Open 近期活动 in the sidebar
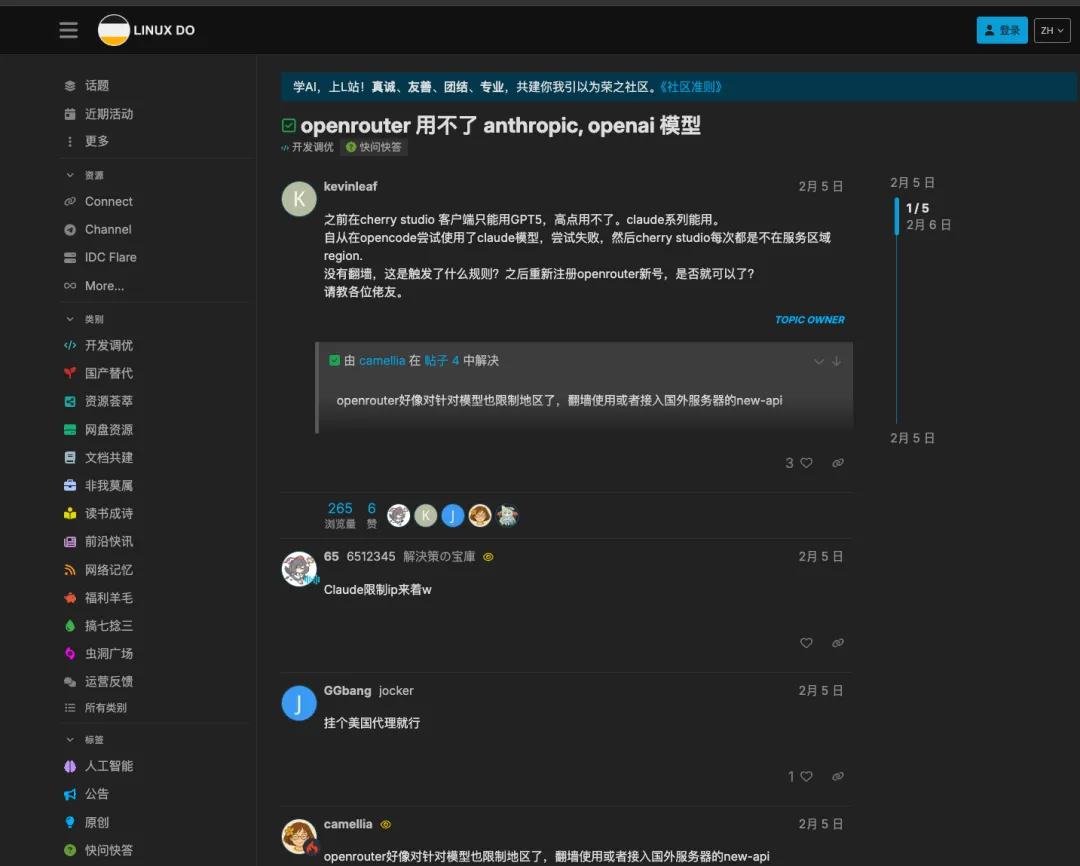 pyautogui.click(x=108, y=114)
